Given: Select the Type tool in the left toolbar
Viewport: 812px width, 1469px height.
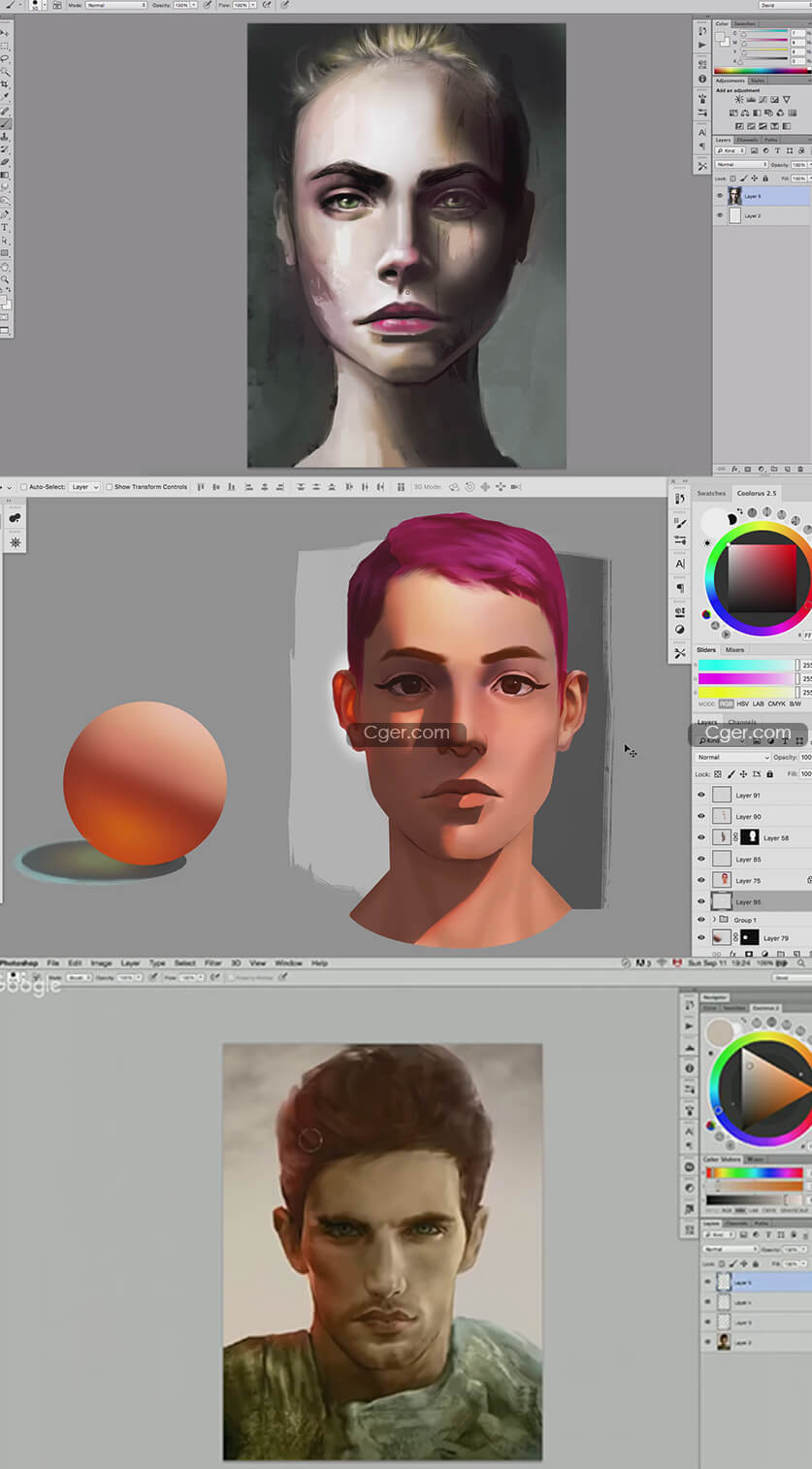Looking at the screenshot, I should (5, 227).
